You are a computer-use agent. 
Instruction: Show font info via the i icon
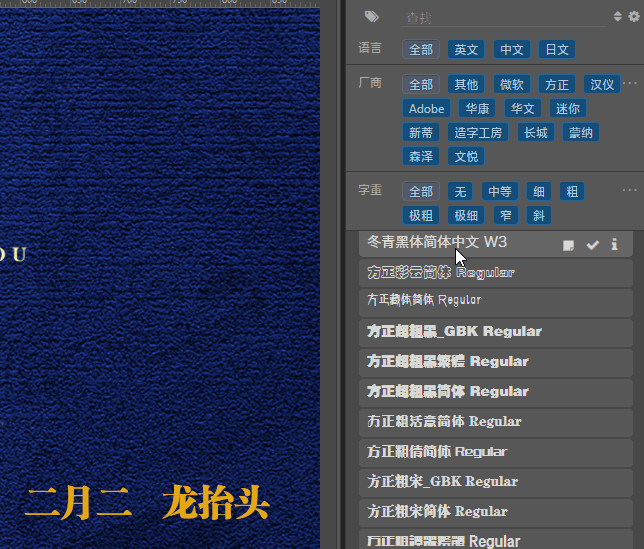coord(614,244)
